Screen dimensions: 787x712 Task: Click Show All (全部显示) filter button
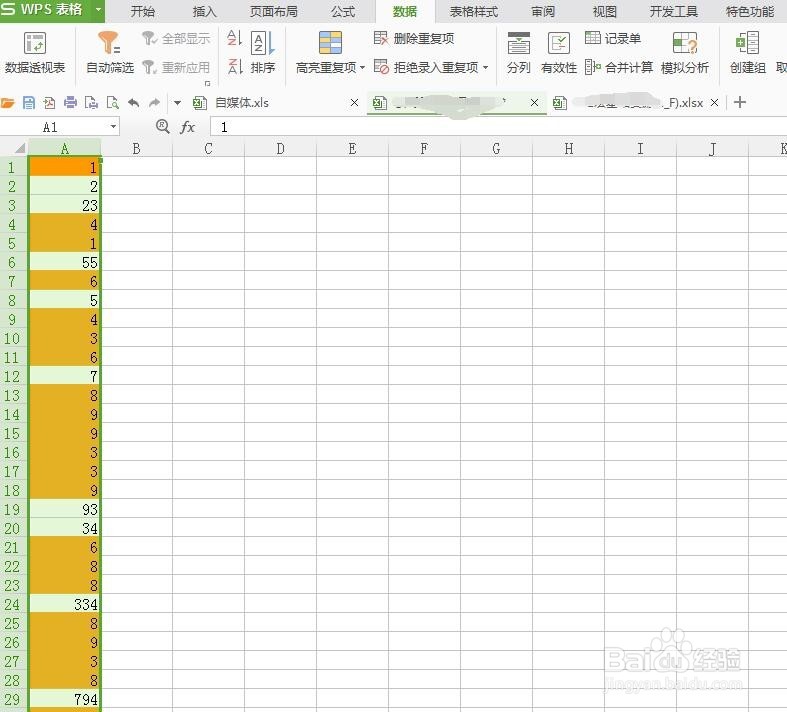(x=176, y=38)
